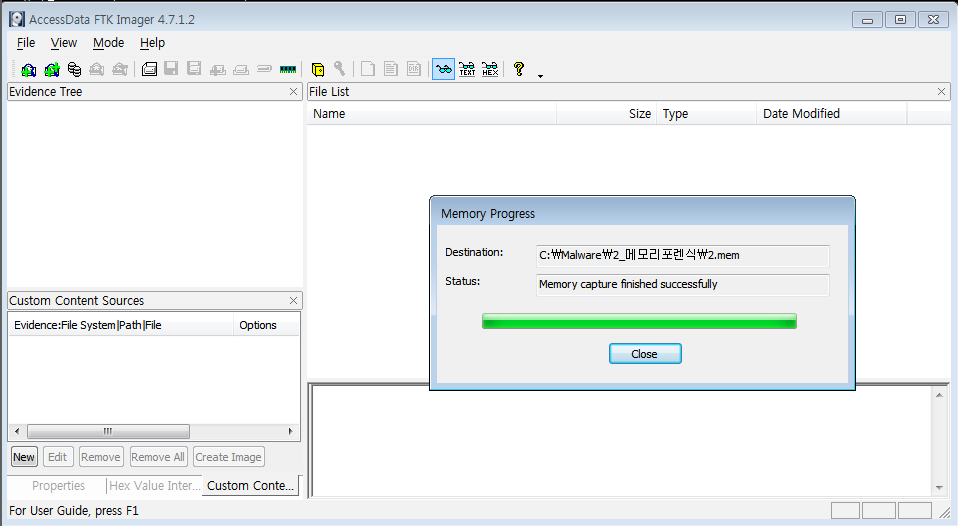
Task: Open the Image Mounting tool icon
Action: [x=74, y=69]
